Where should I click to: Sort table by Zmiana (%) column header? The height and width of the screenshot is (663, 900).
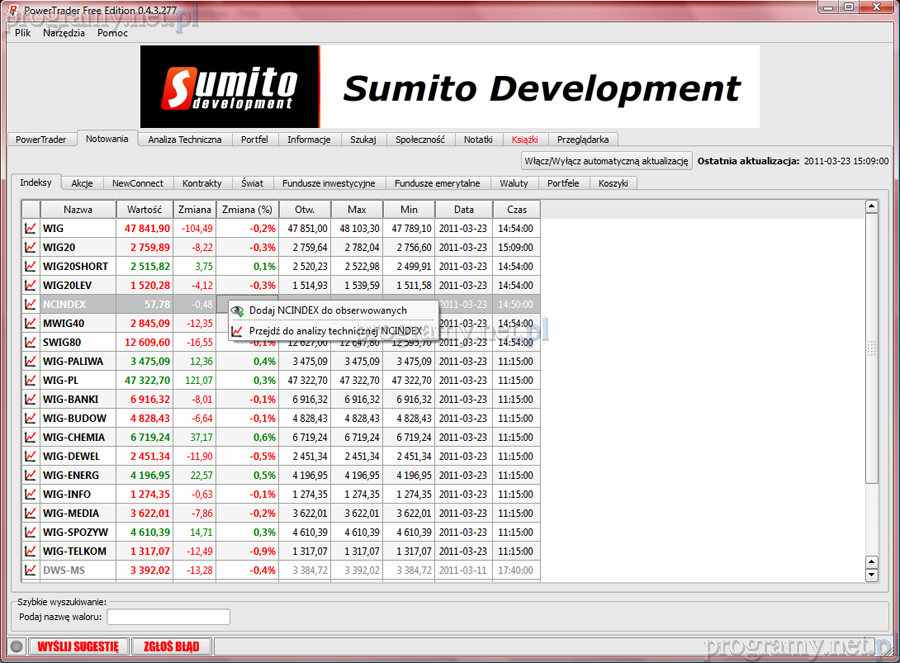(246, 210)
